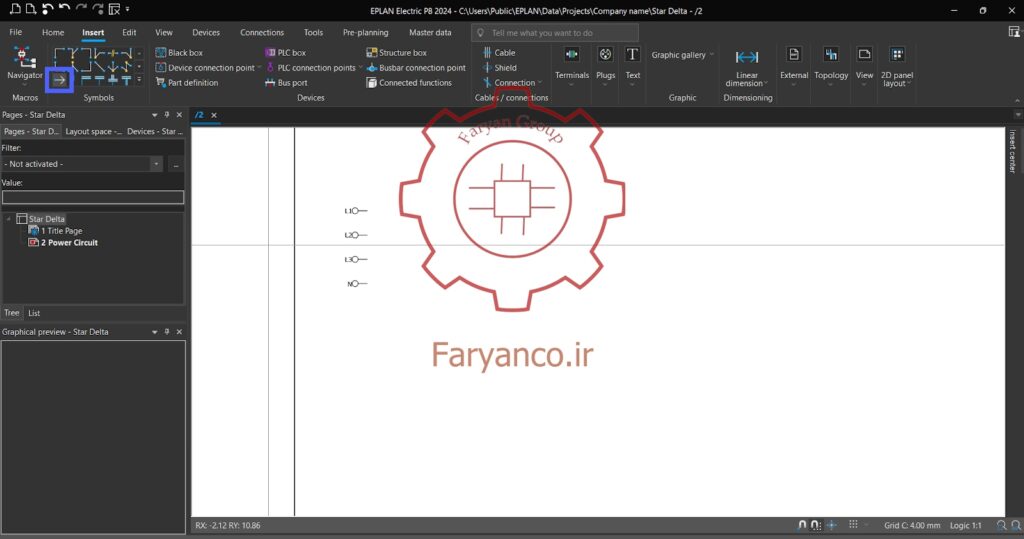The width and height of the screenshot is (1024, 539).
Task: Insert a Cable definition
Action: (x=499, y=52)
